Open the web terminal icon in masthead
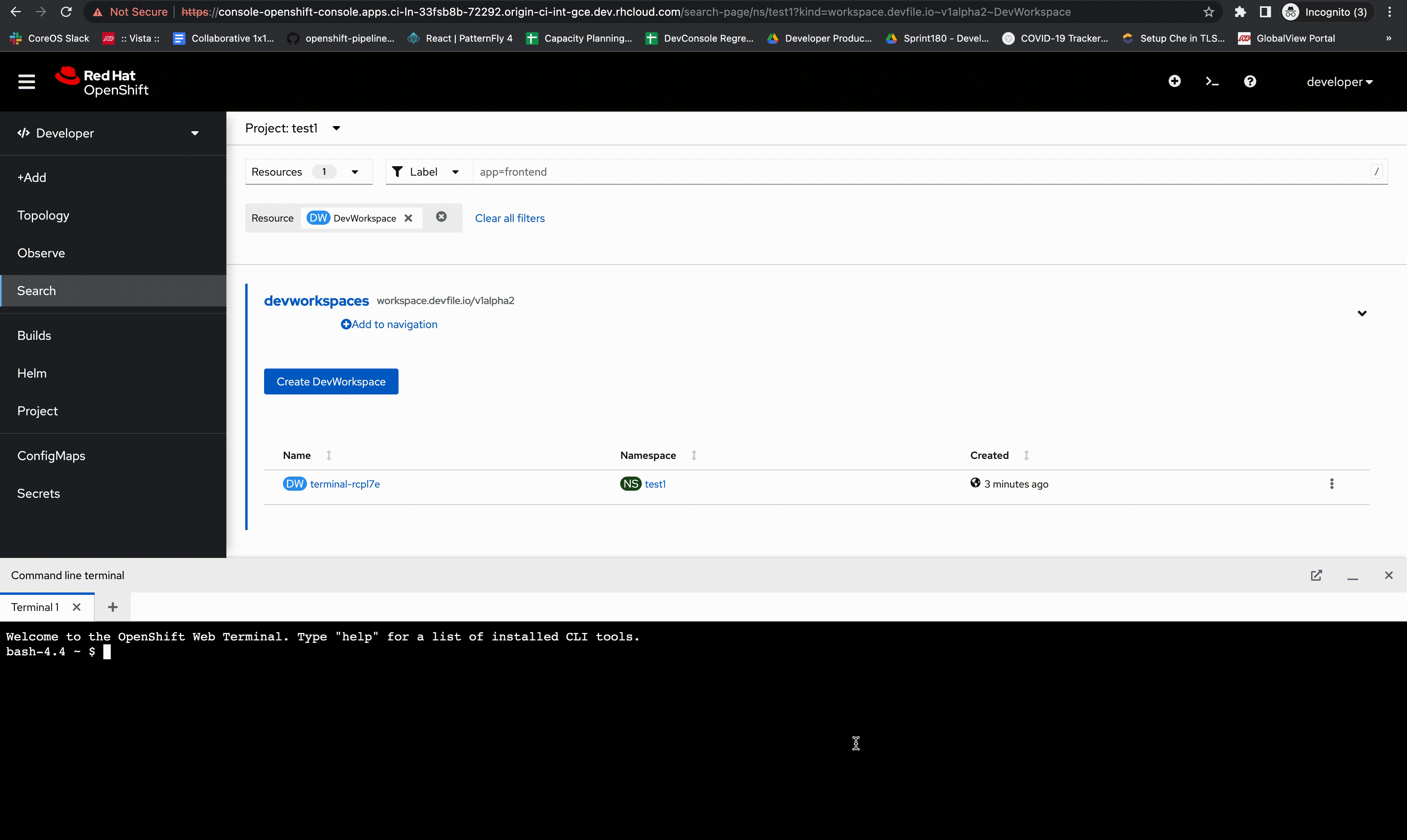 [1212, 81]
